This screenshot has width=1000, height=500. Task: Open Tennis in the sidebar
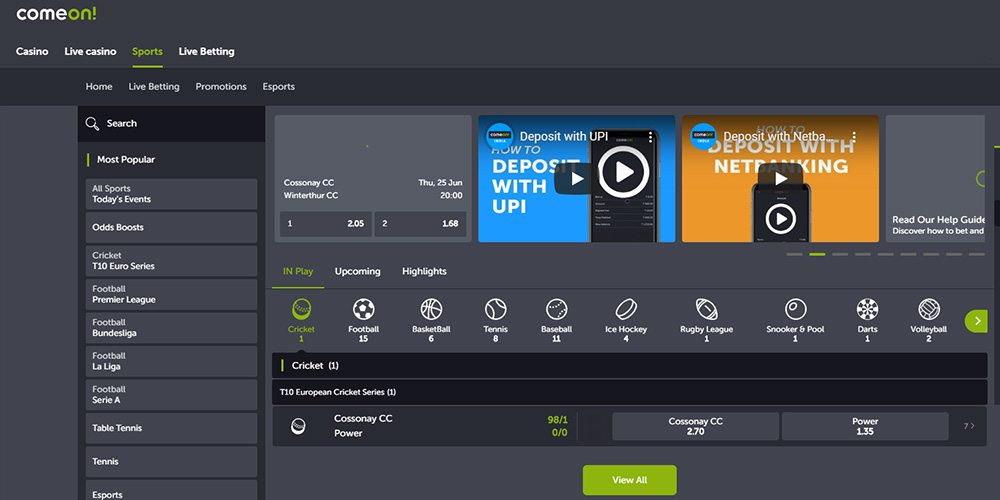(171, 462)
